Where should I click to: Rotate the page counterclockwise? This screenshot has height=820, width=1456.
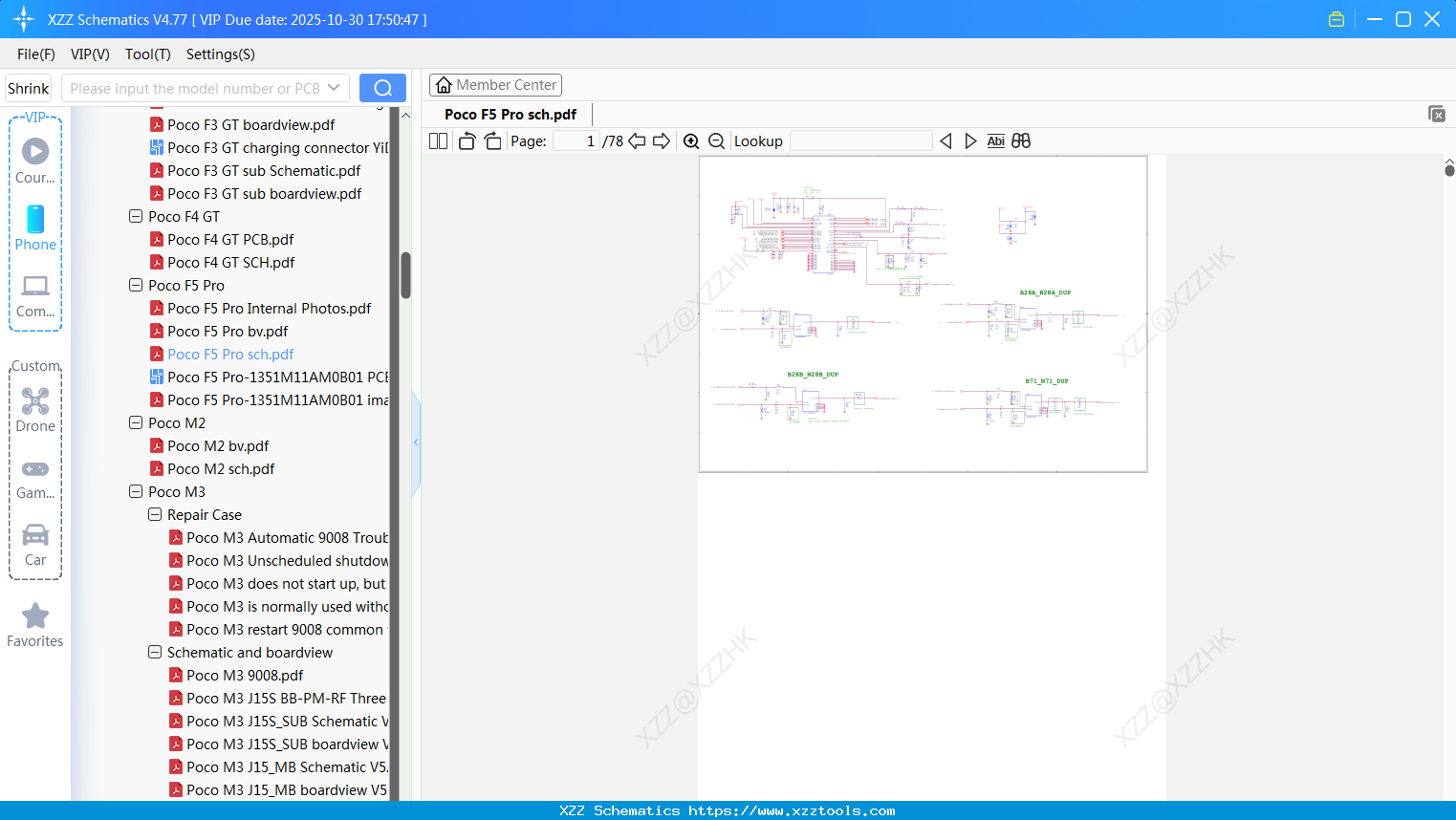467,141
